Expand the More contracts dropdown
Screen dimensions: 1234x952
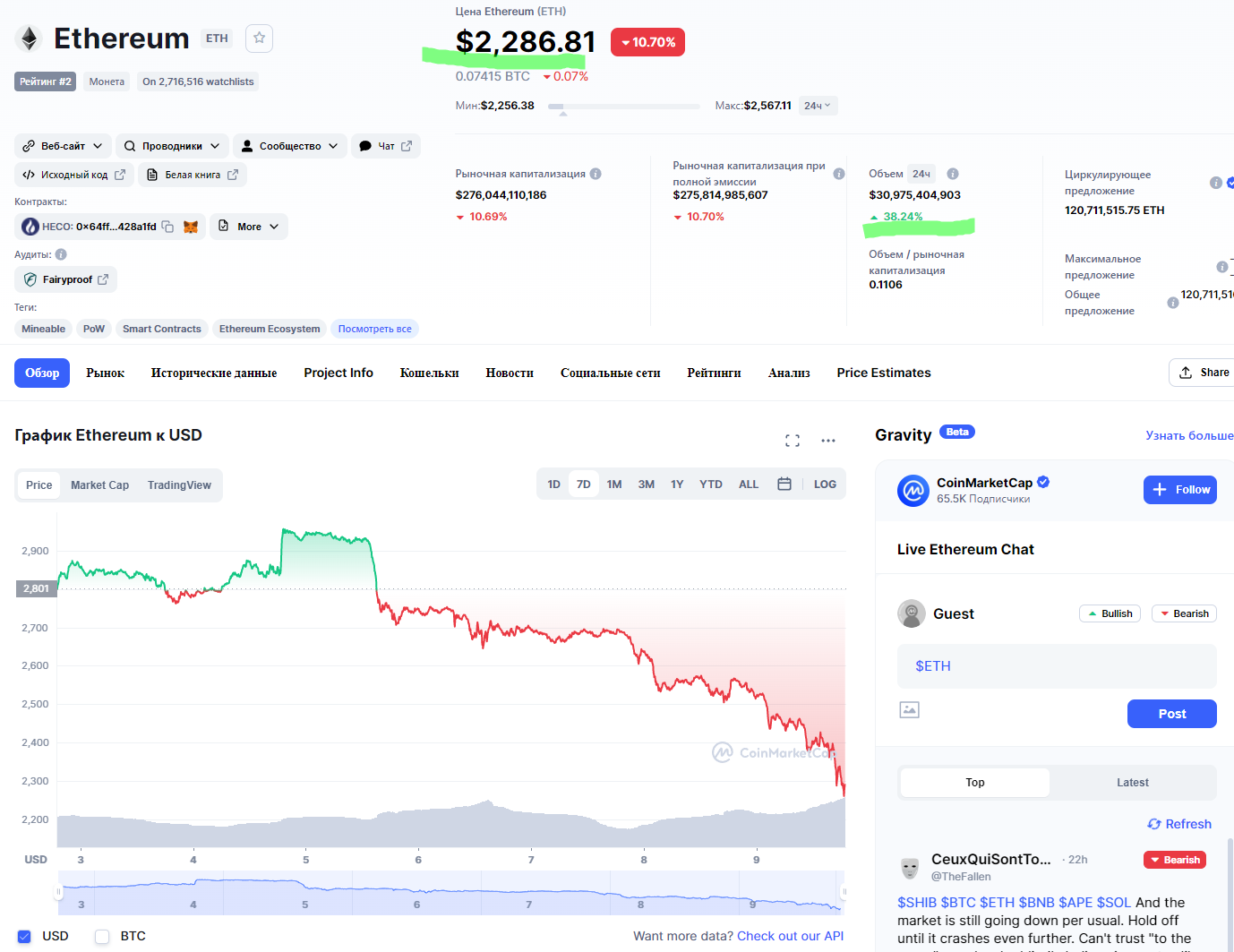(249, 227)
